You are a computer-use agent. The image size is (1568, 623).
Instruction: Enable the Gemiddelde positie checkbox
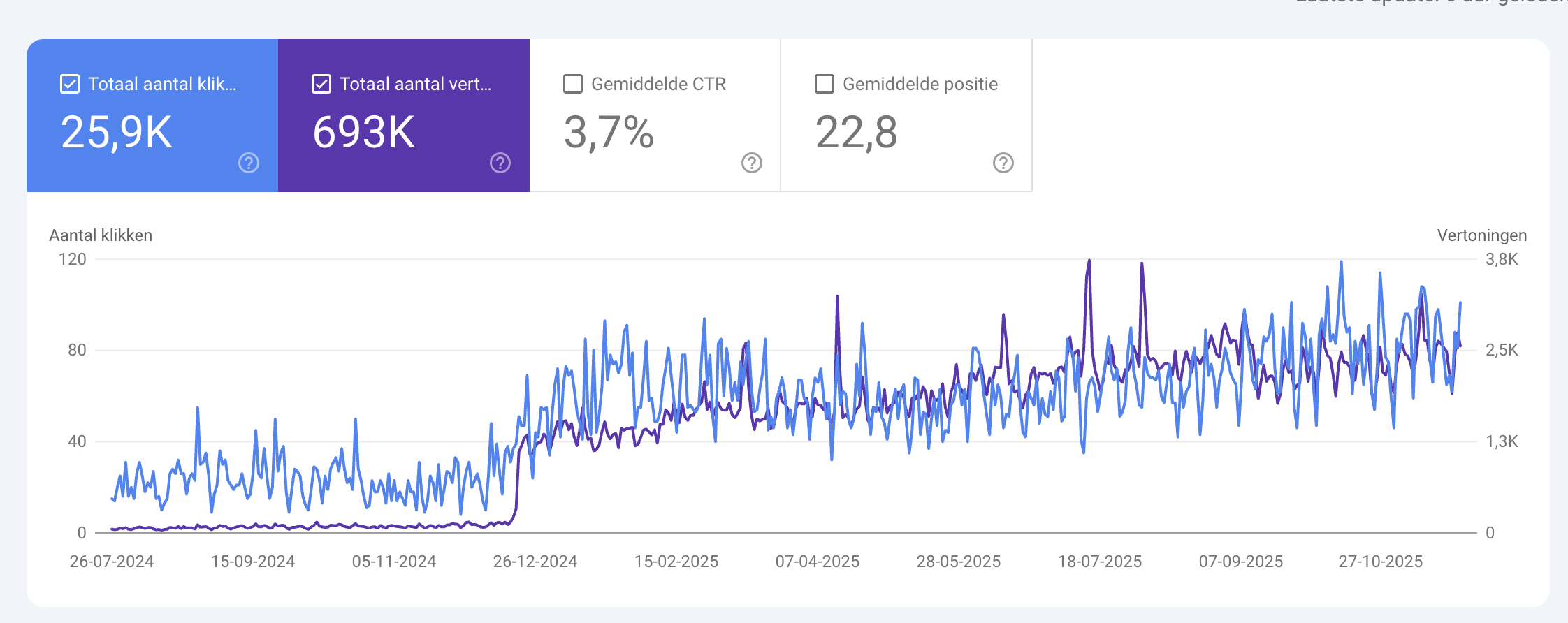tap(825, 84)
